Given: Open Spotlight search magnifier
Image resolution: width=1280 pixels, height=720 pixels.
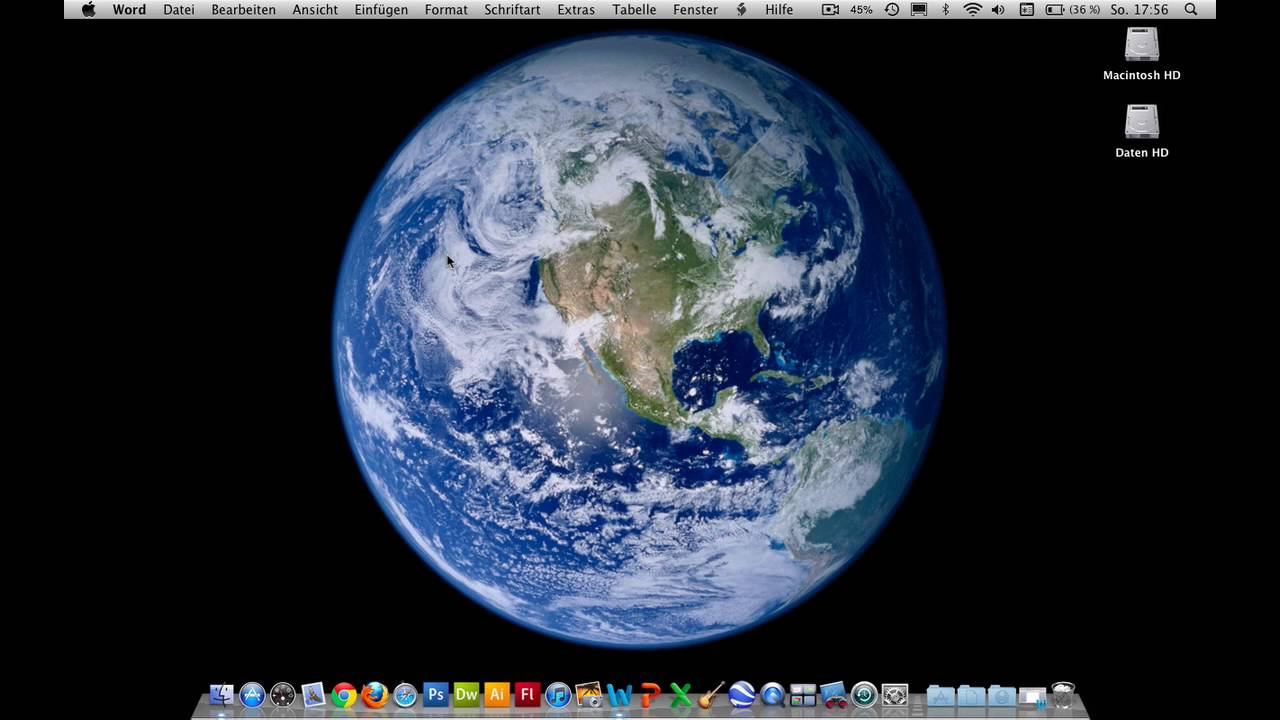Looking at the screenshot, I should [x=1190, y=9].
